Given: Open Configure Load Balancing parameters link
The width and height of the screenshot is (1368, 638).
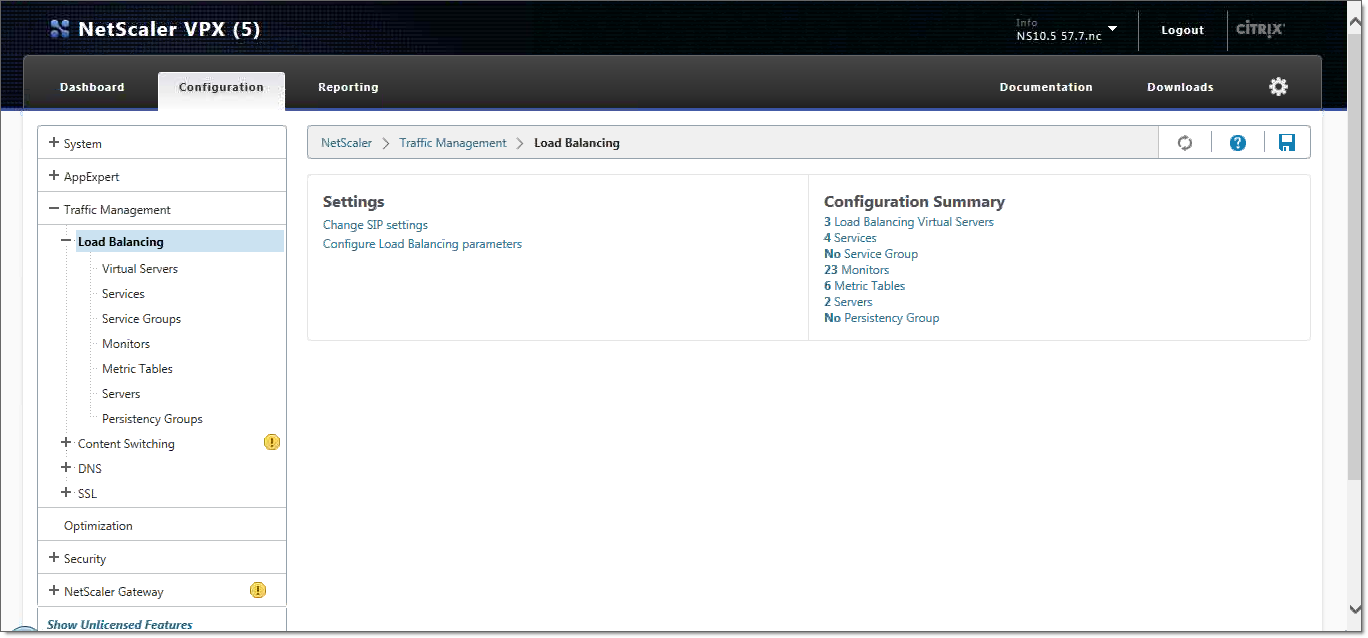Looking at the screenshot, I should coord(422,244).
